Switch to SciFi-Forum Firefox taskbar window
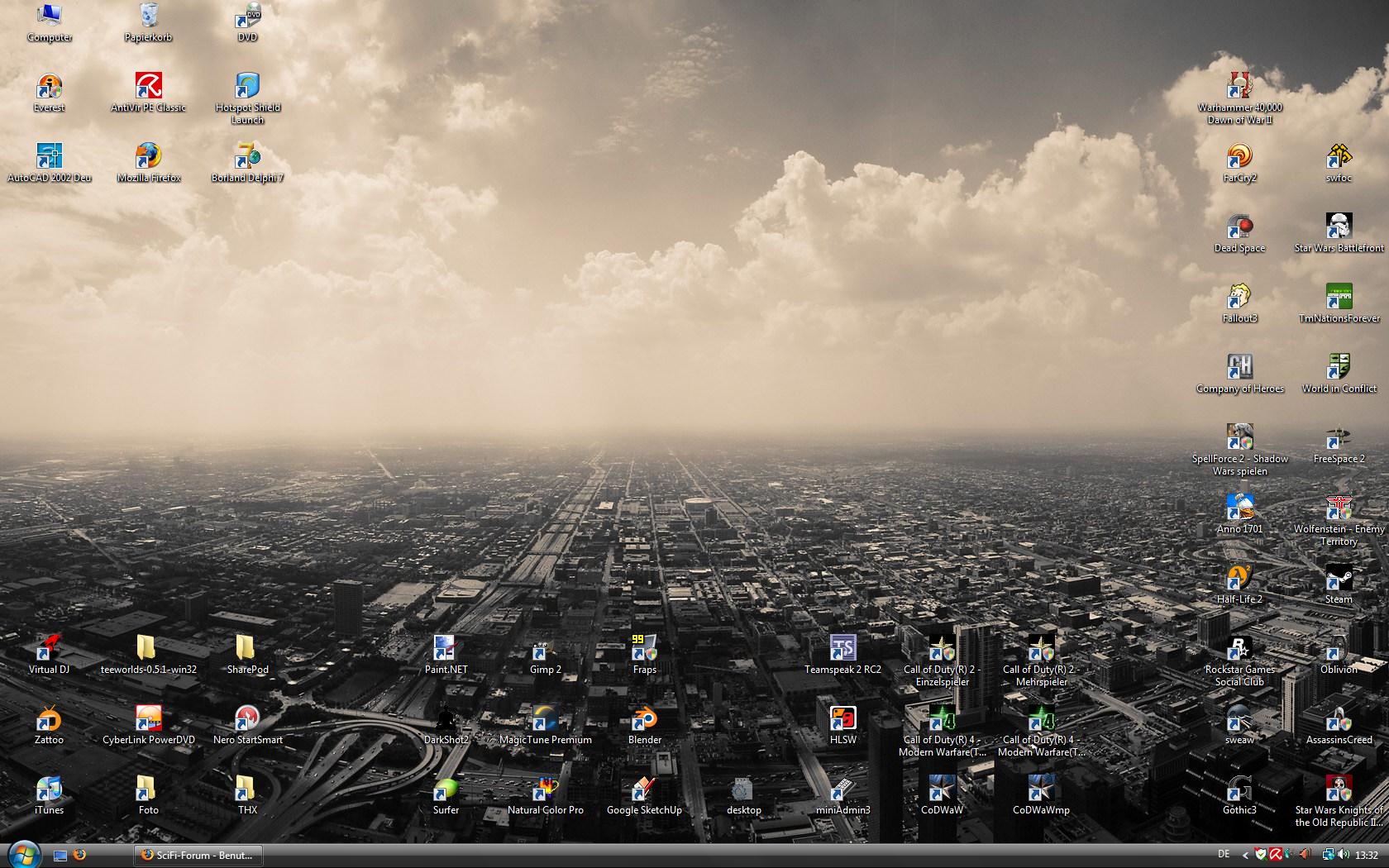The width and height of the screenshot is (1389, 868). click(x=197, y=855)
